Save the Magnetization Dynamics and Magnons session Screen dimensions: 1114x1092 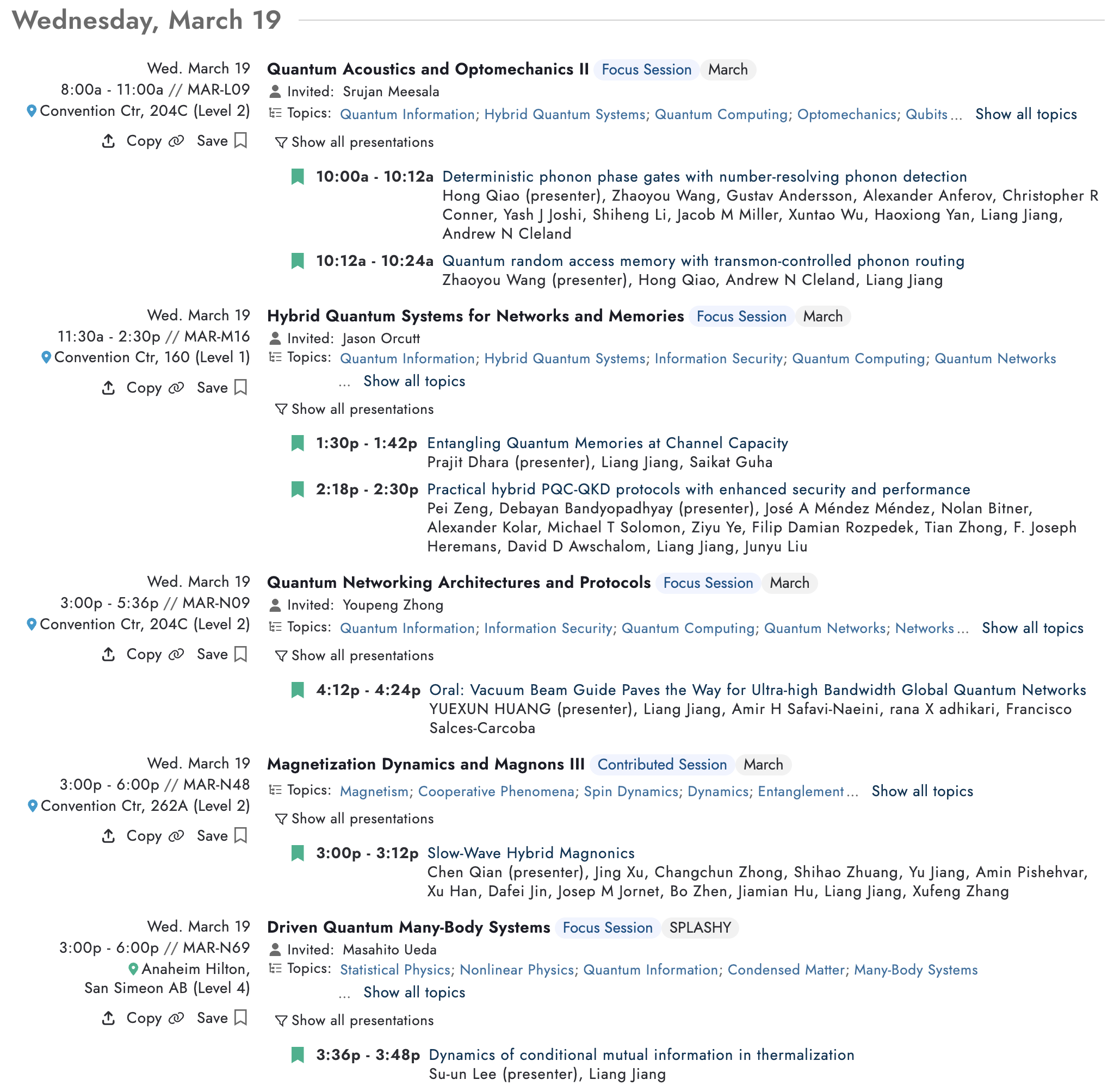tap(222, 836)
